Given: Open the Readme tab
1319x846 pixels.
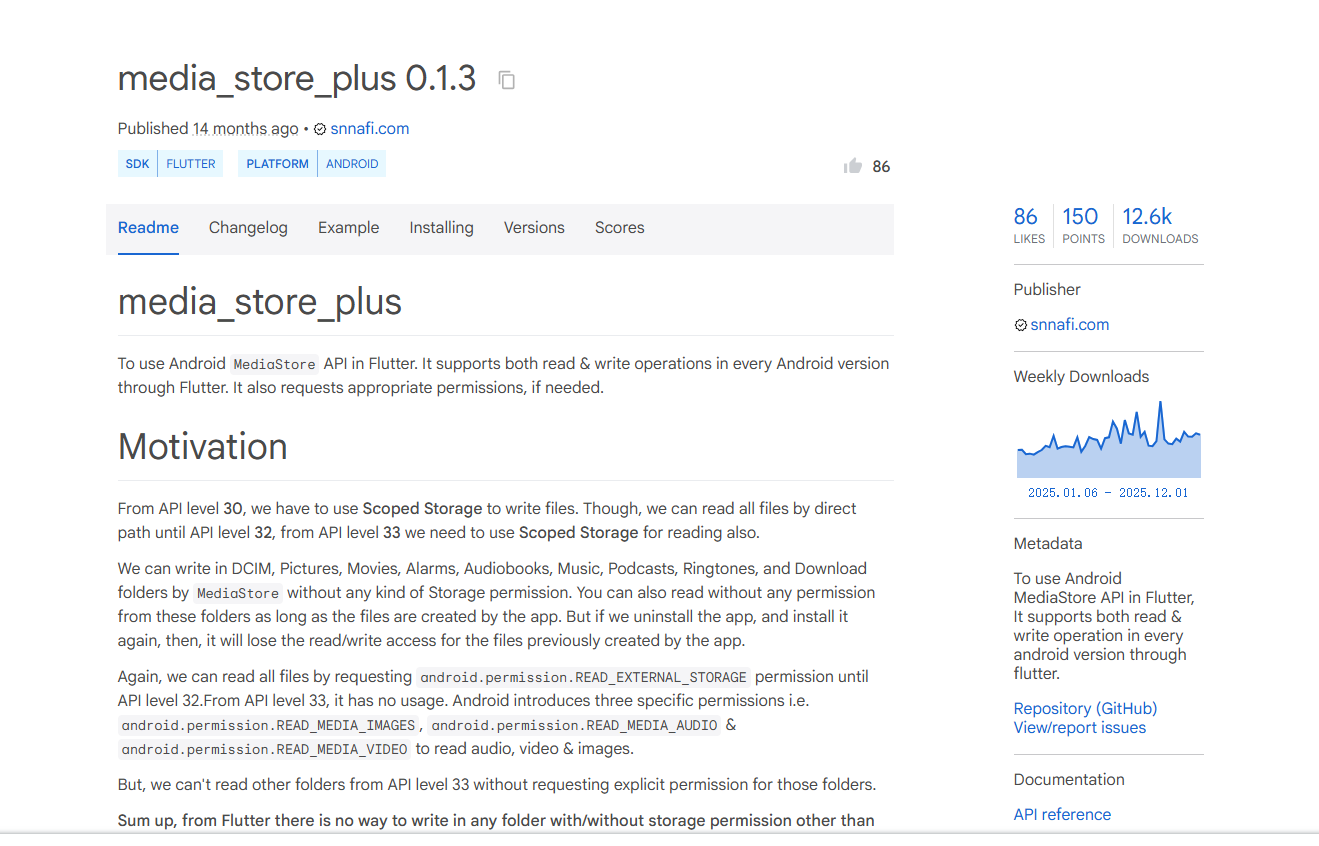Looking at the screenshot, I should (148, 228).
